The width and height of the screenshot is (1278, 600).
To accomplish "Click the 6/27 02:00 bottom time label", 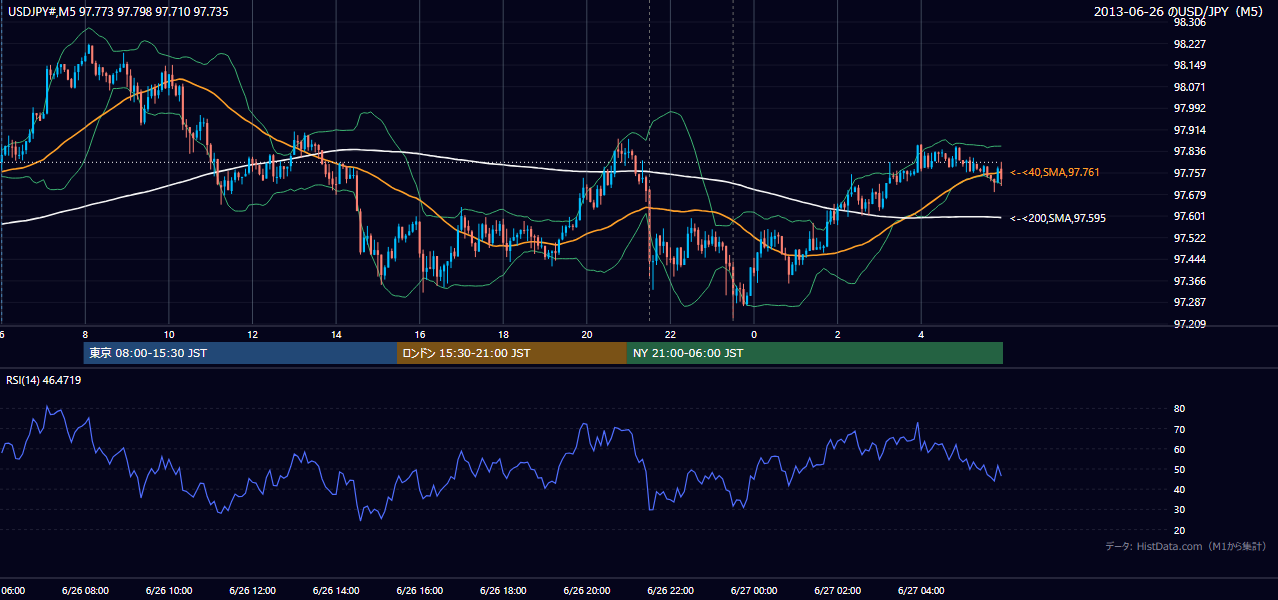I will click(x=837, y=590).
